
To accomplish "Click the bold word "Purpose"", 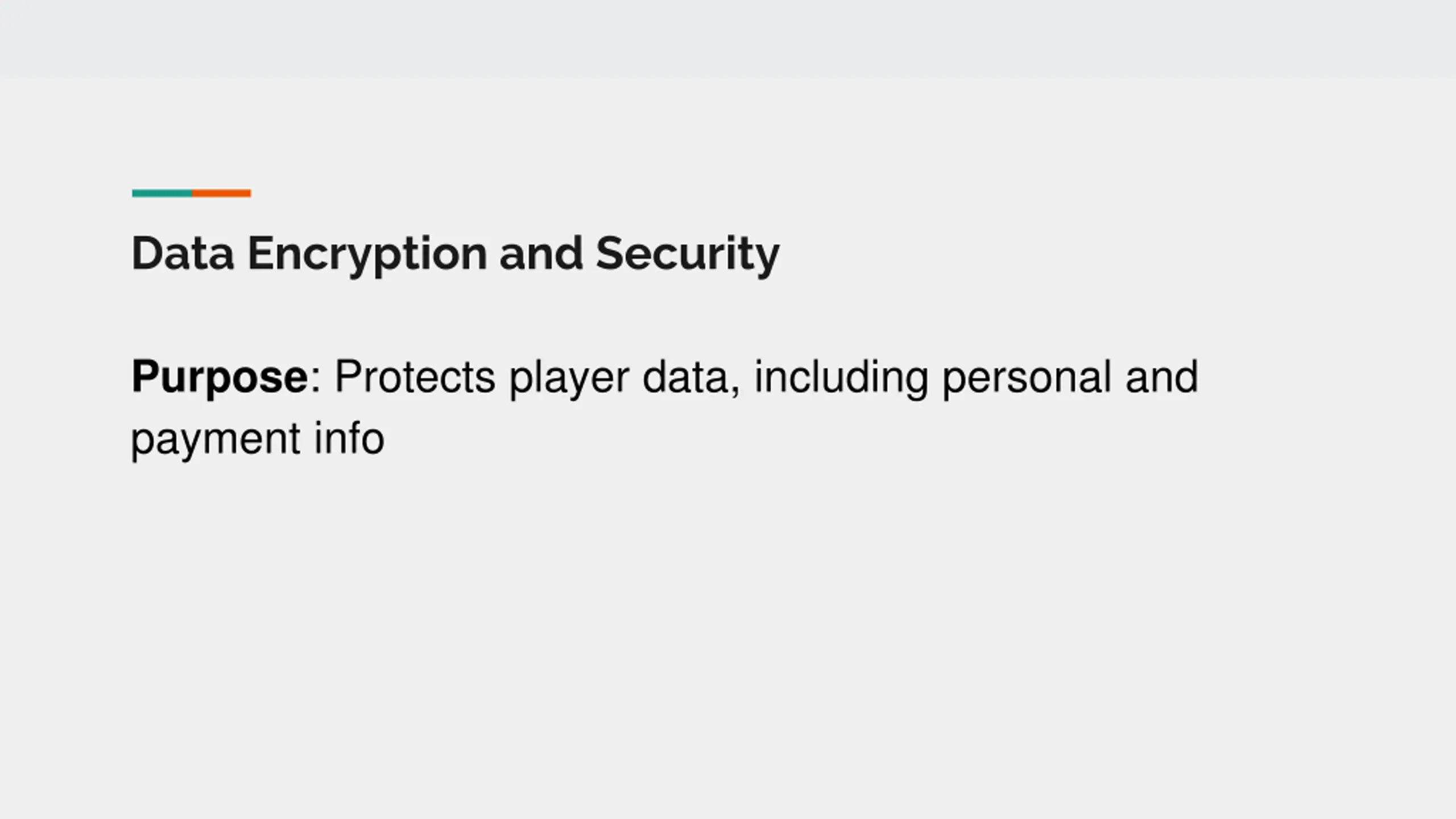I will click(x=220, y=377).
